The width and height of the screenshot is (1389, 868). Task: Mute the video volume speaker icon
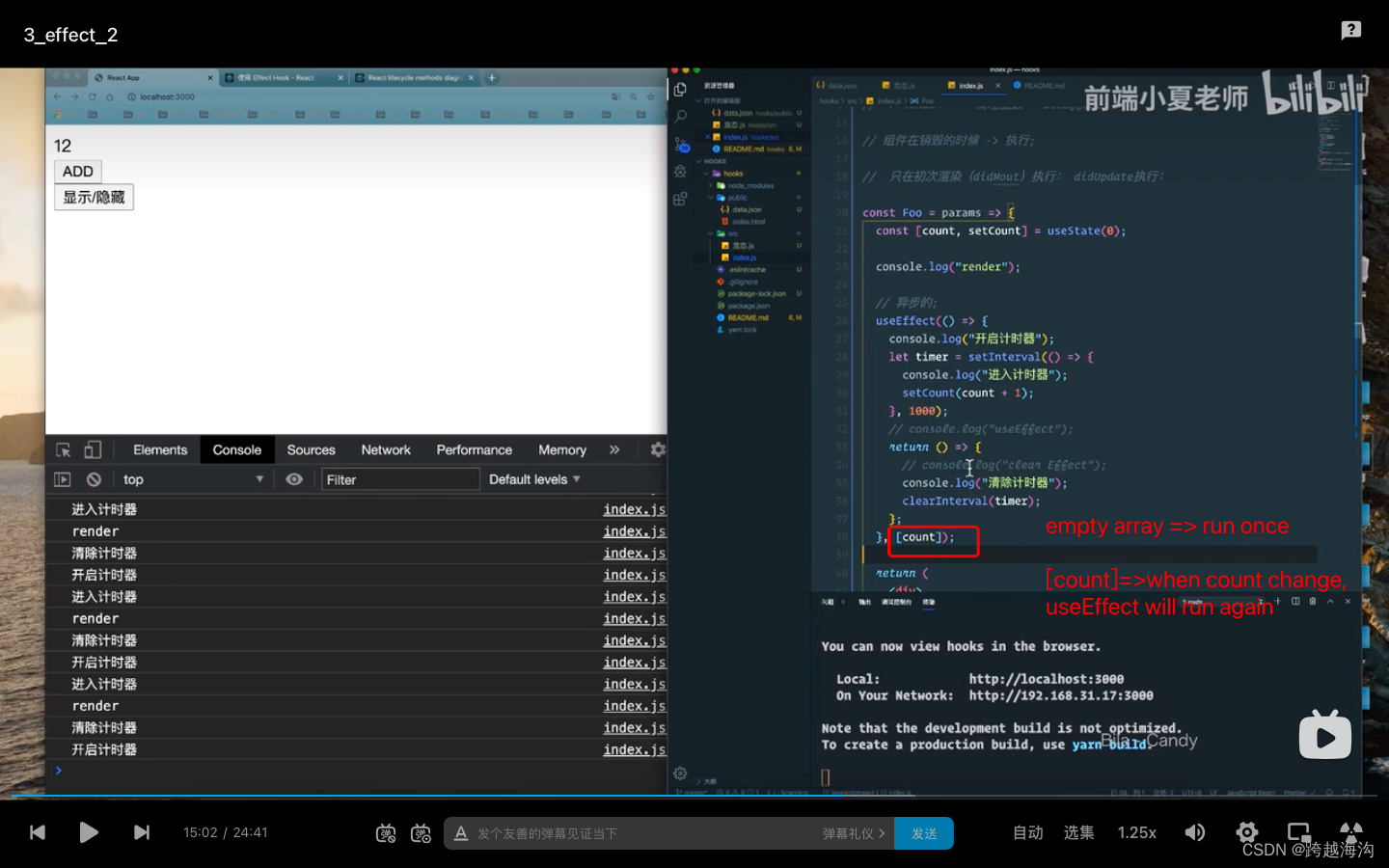[1195, 832]
